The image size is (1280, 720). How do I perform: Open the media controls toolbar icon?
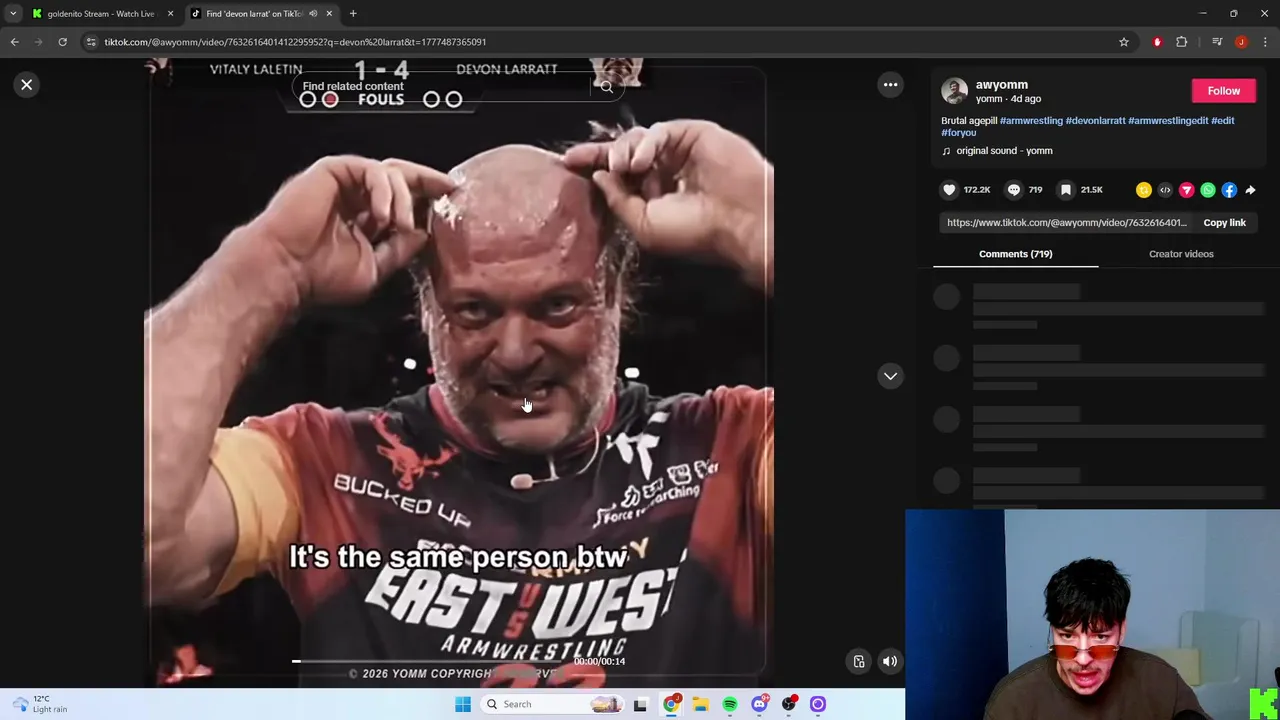tap(1217, 42)
